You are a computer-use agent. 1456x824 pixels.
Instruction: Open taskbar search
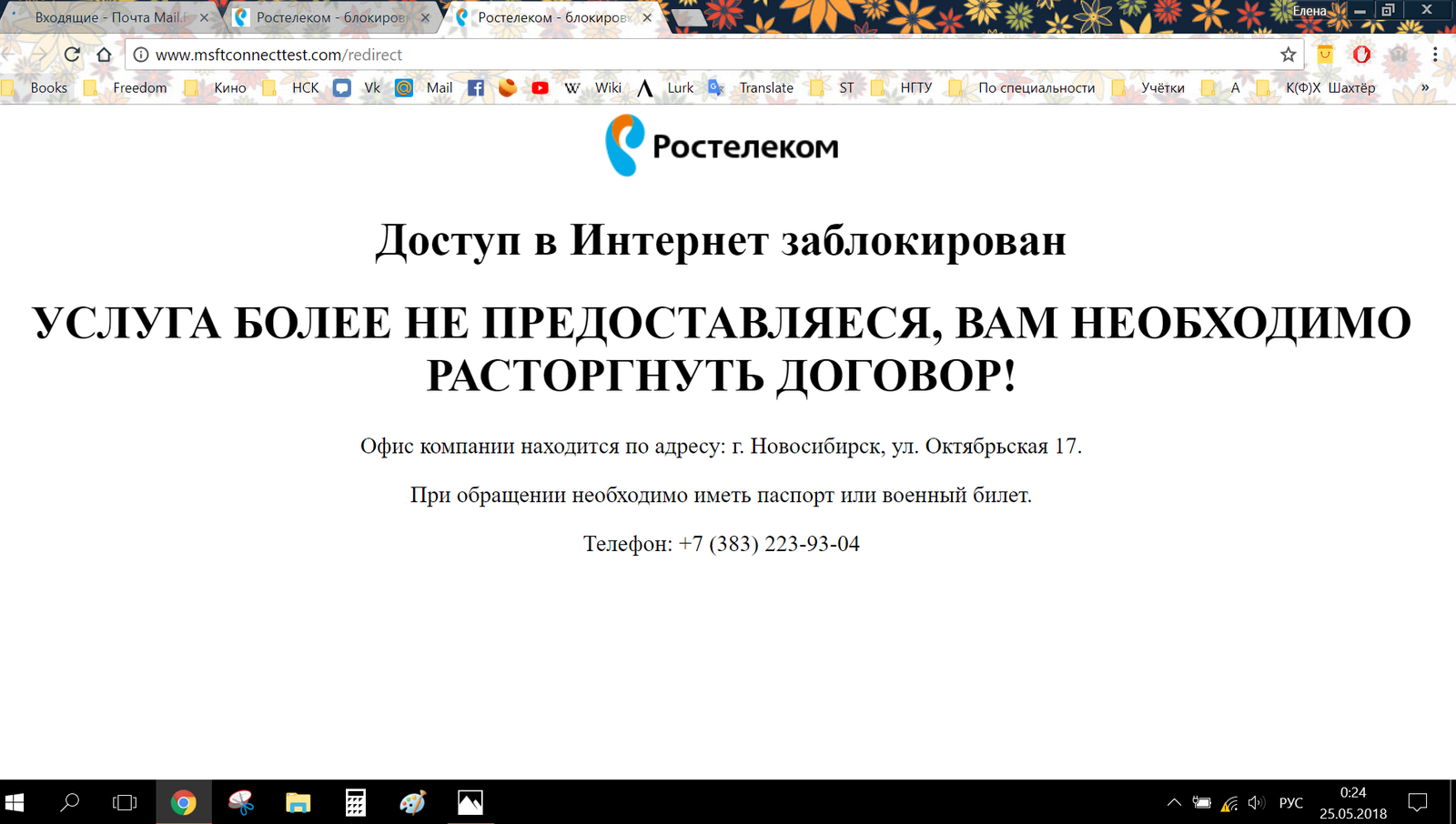tap(69, 802)
